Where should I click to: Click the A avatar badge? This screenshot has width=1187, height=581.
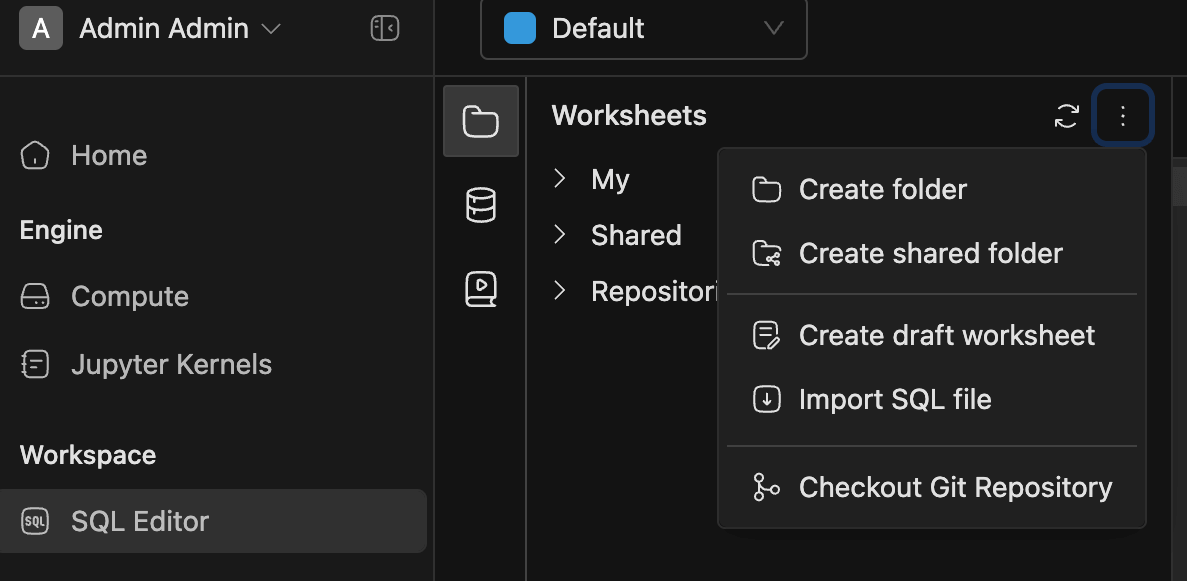coord(41,29)
